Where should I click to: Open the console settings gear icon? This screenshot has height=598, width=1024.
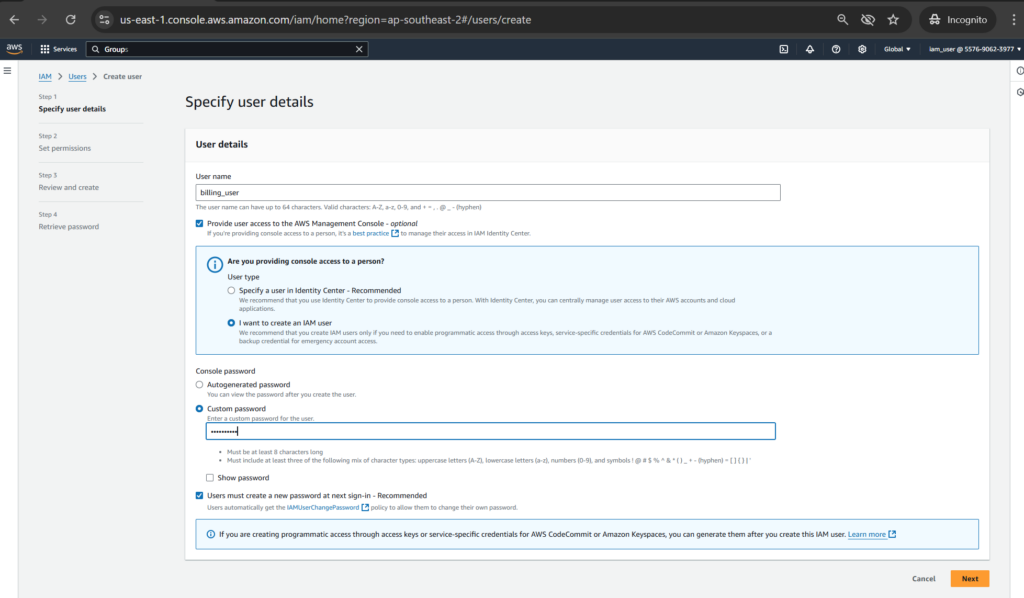point(862,49)
